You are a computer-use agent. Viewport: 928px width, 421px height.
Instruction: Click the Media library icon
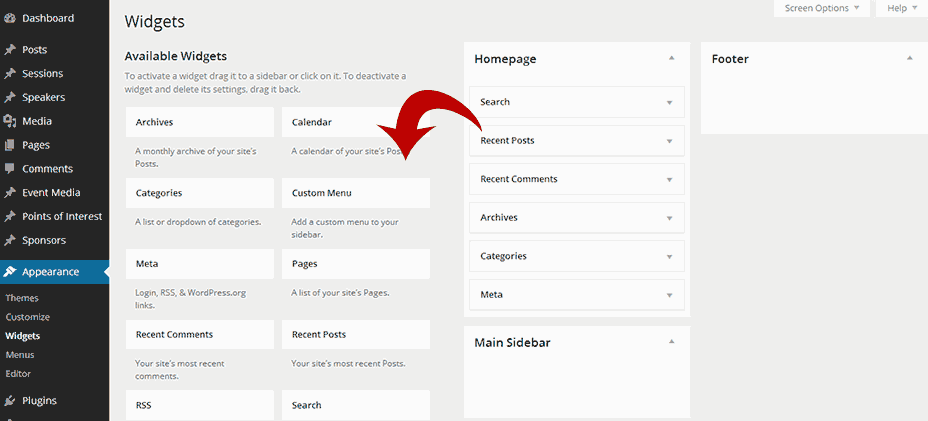click(x=9, y=121)
